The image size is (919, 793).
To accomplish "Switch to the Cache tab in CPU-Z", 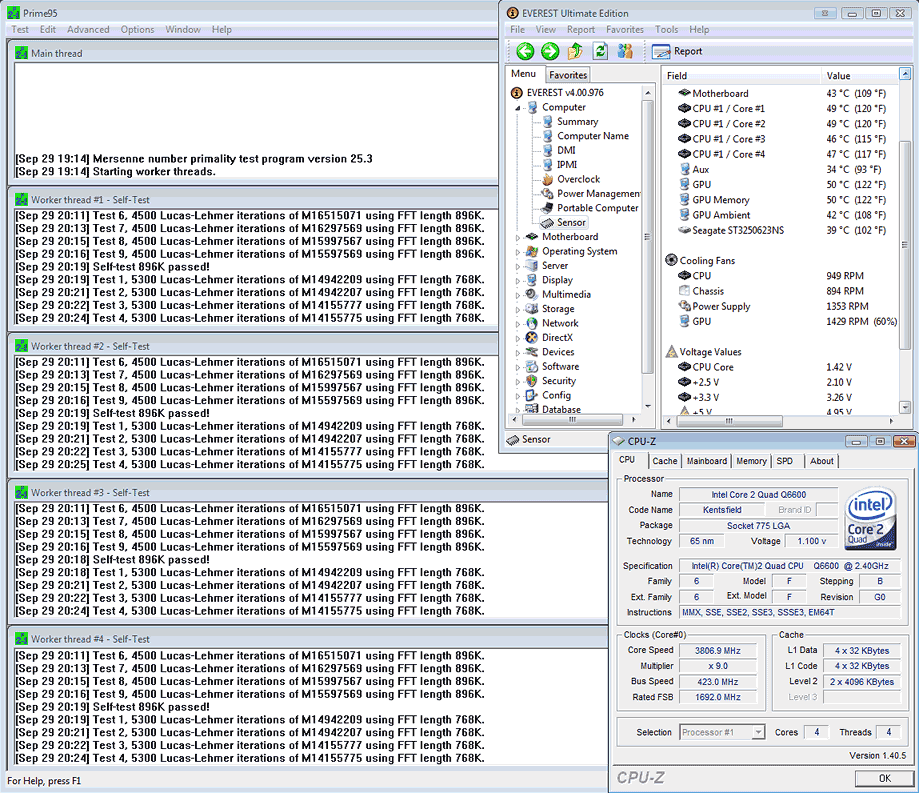I will click(x=665, y=461).
